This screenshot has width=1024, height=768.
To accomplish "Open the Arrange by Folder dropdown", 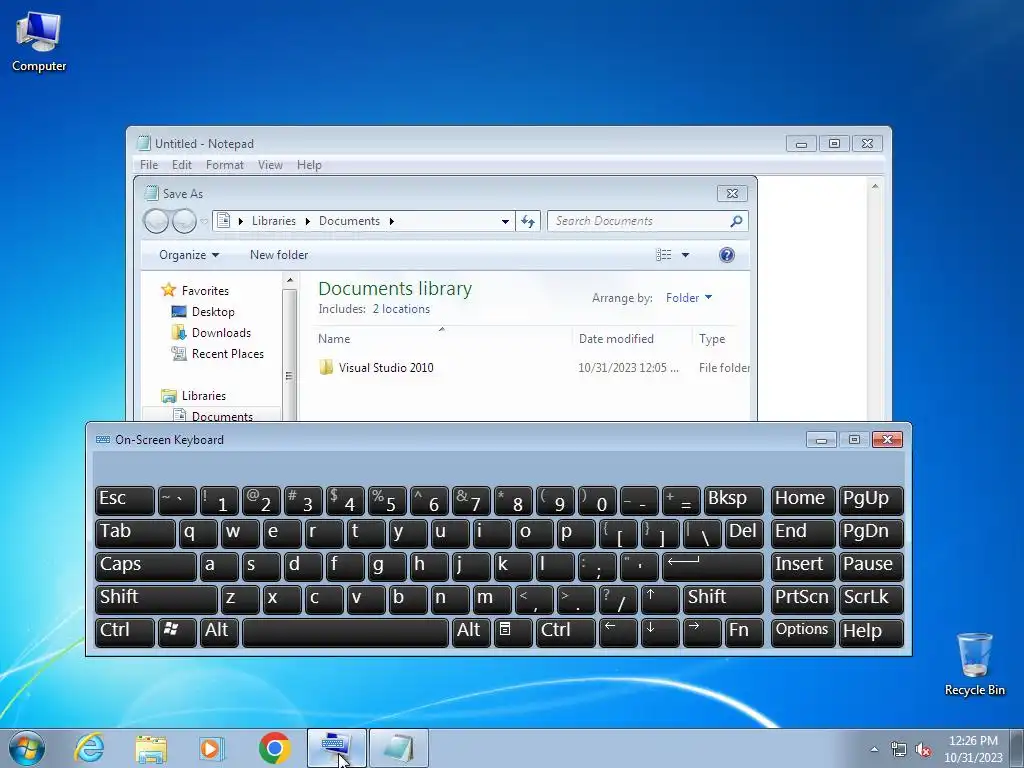I will pos(689,298).
